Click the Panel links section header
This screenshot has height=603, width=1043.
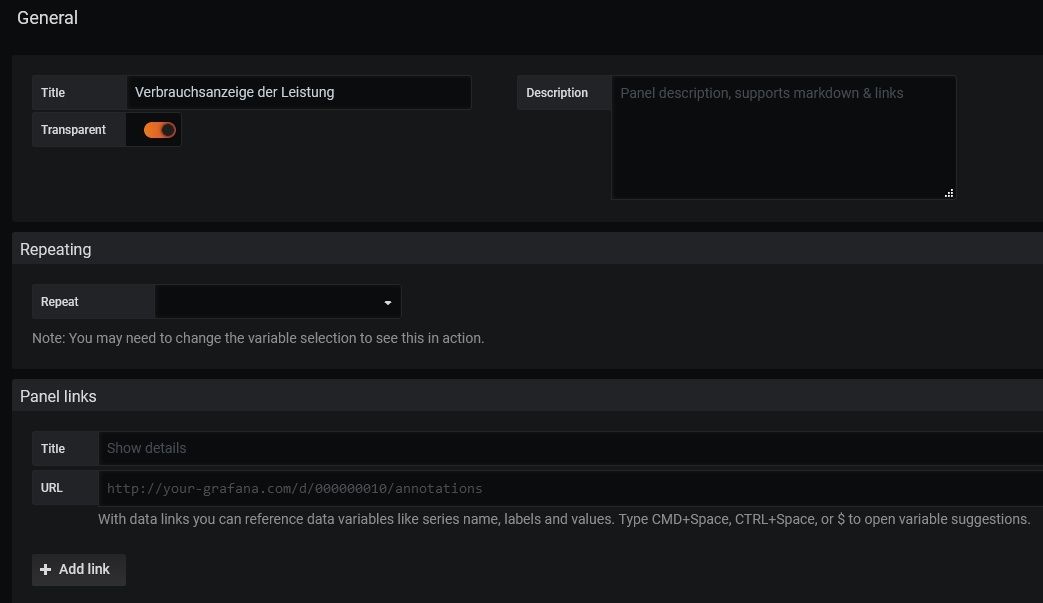[59, 396]
